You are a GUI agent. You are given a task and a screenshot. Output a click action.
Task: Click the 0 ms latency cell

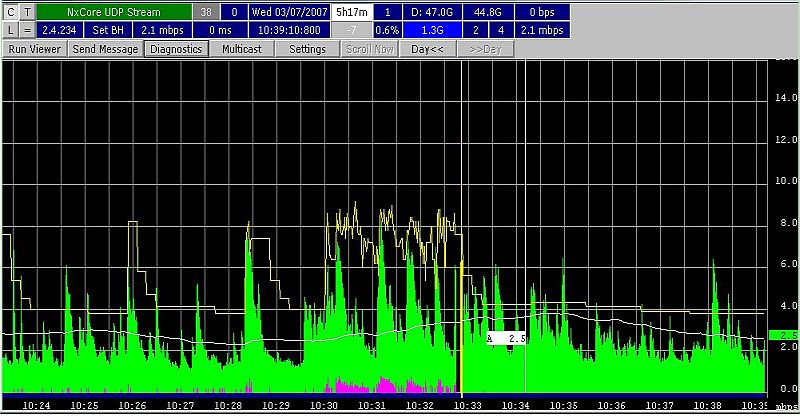pos(220,30)
